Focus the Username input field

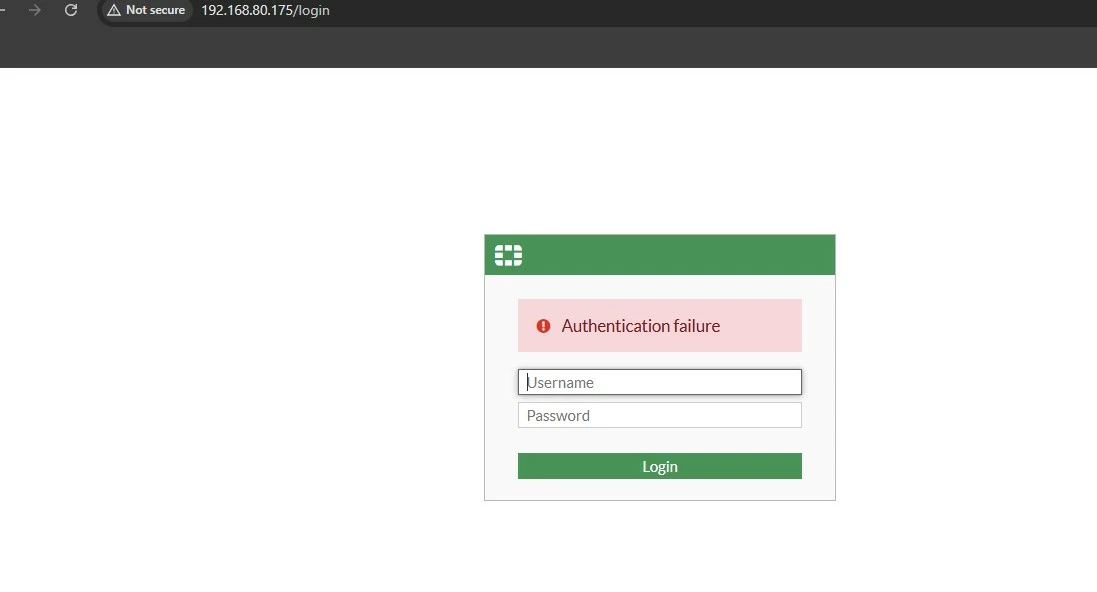[660, 382]
